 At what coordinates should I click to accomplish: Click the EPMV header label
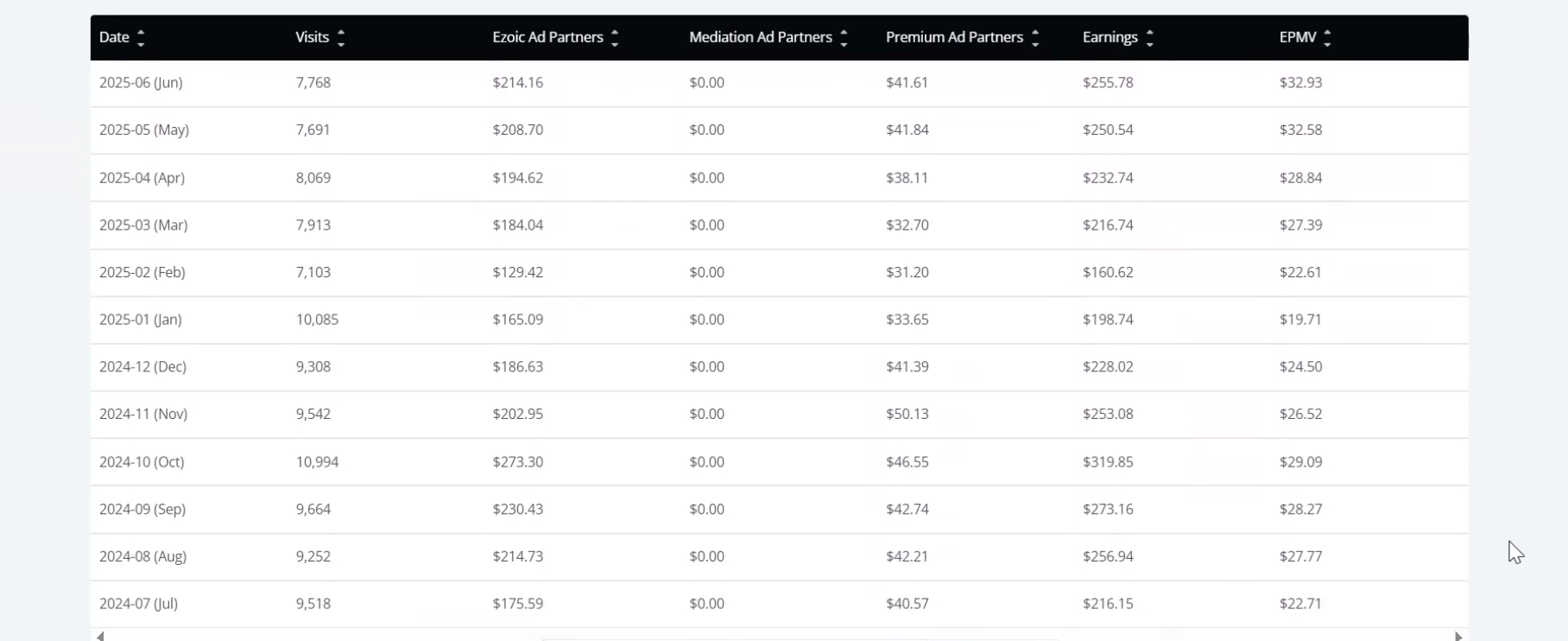1298,37
